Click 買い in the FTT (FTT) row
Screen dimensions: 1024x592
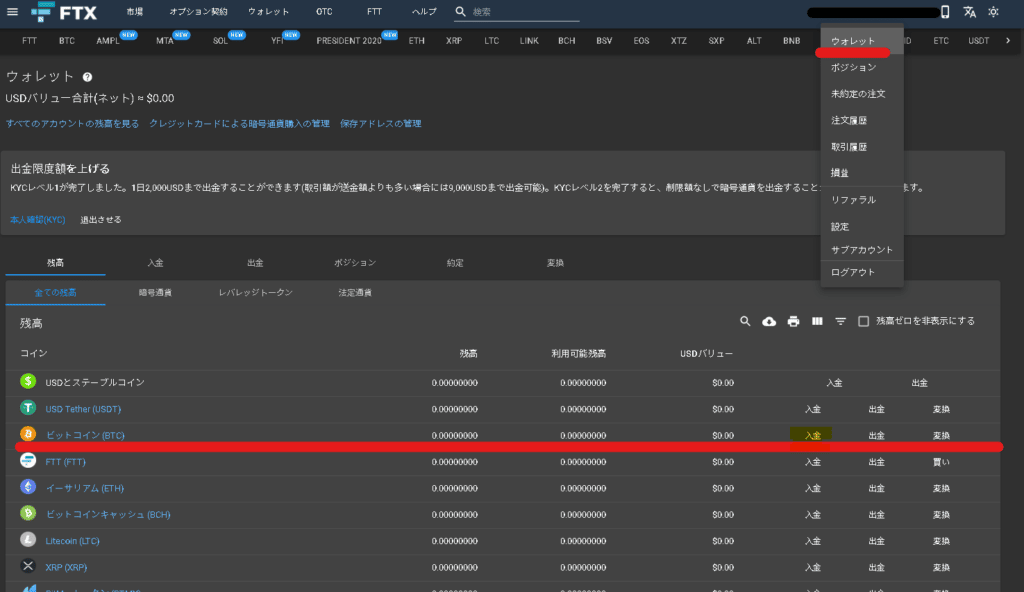(941, 462)
